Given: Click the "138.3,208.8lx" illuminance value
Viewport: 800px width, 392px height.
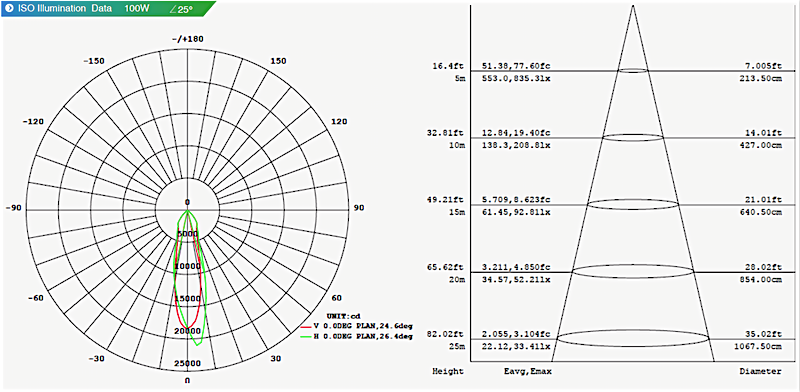Looking at the screenshot, I should click(x=516, y=145).
